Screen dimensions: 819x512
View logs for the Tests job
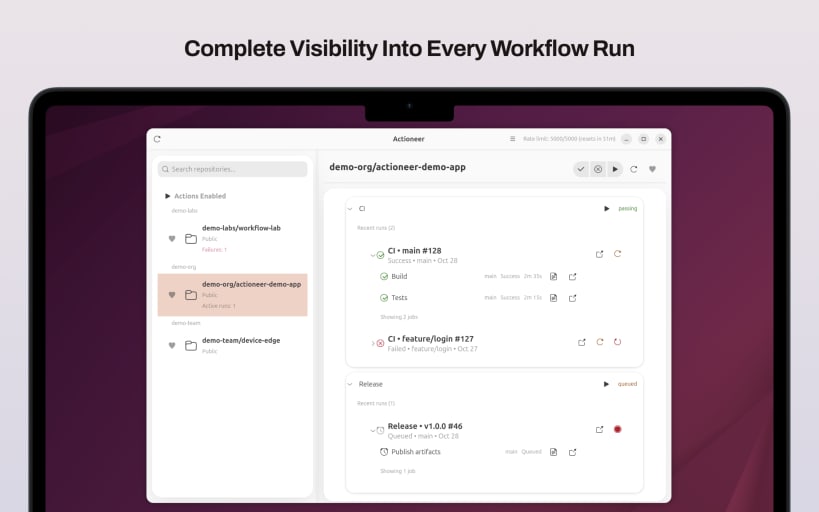(x=554, y=298)
